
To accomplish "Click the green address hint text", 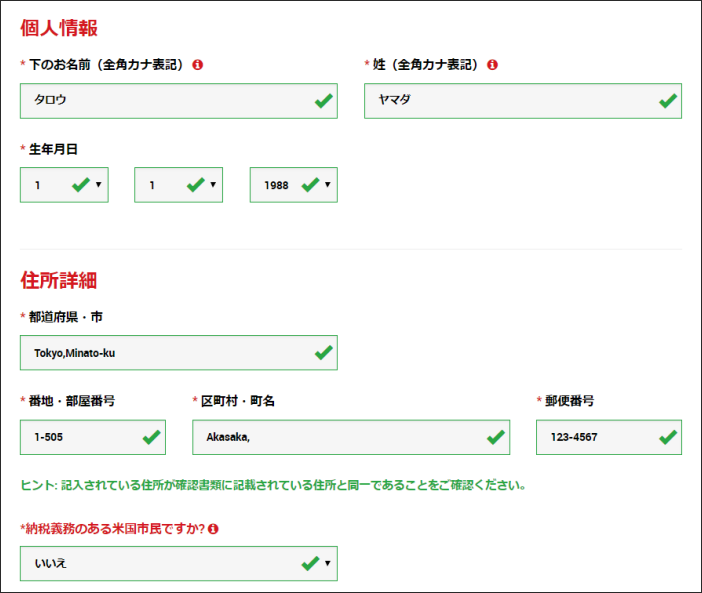I will tap(274, 485).
